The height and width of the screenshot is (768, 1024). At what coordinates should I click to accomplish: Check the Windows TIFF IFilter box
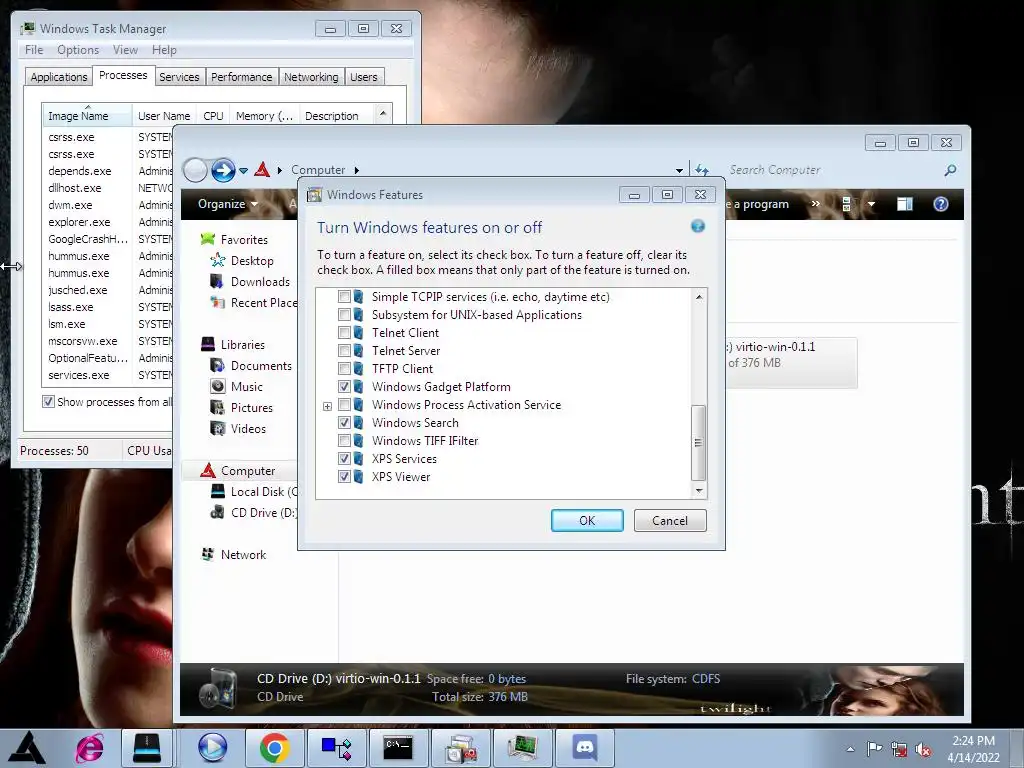[x=344, y=441]
